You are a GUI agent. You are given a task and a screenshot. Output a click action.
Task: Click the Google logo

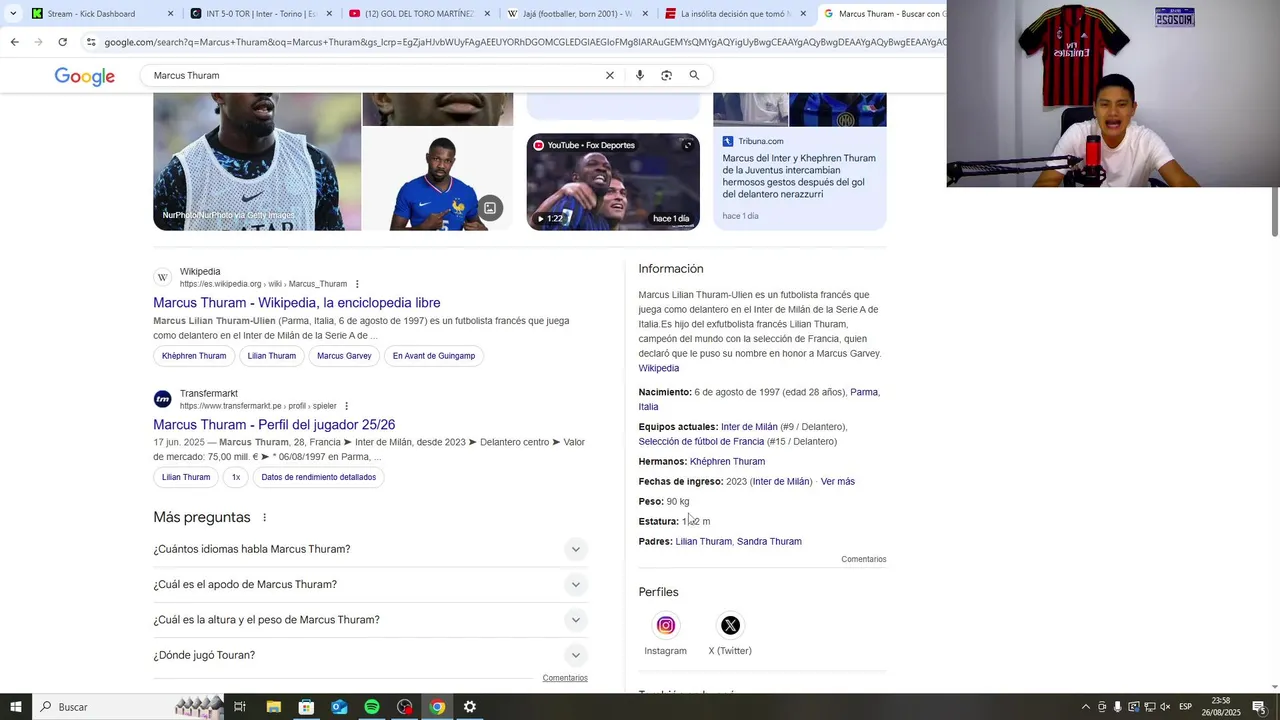(x=85, y=76)
